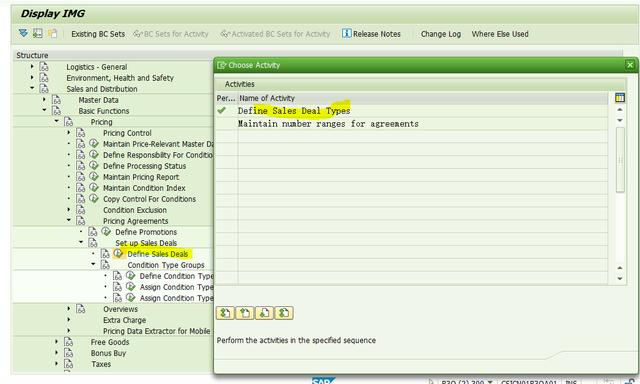Run the Define Condition Type Groups activity

tap(130, 276)
